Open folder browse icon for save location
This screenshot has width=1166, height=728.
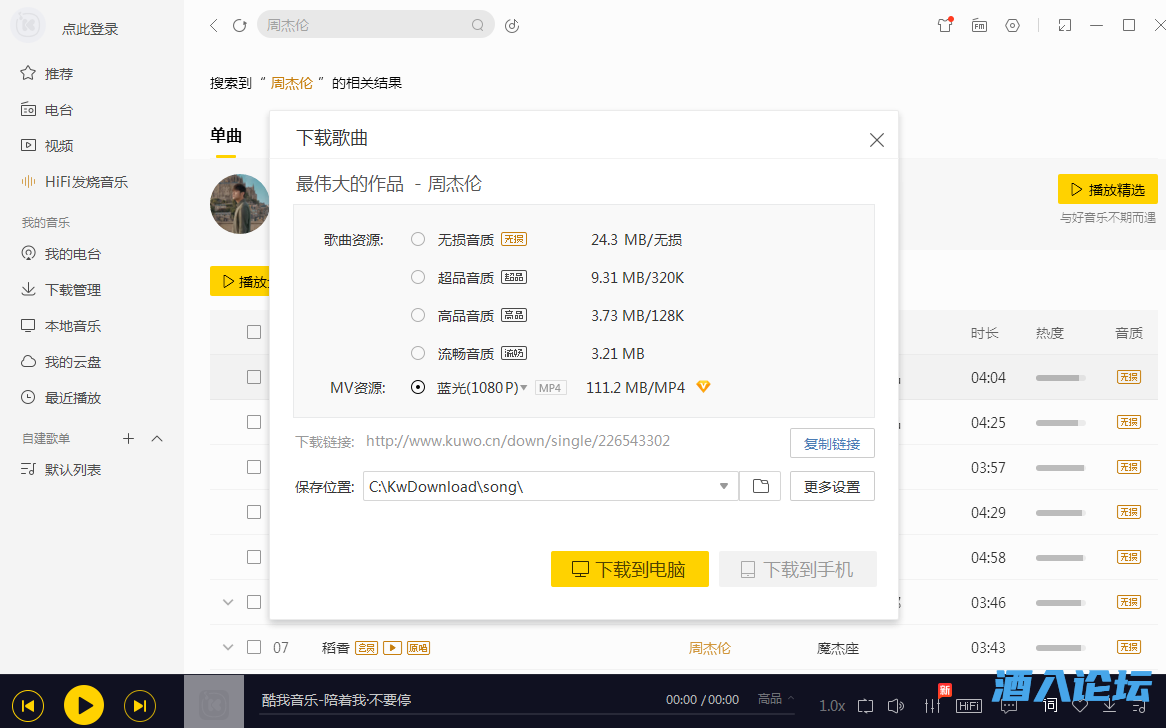(760, 486)
